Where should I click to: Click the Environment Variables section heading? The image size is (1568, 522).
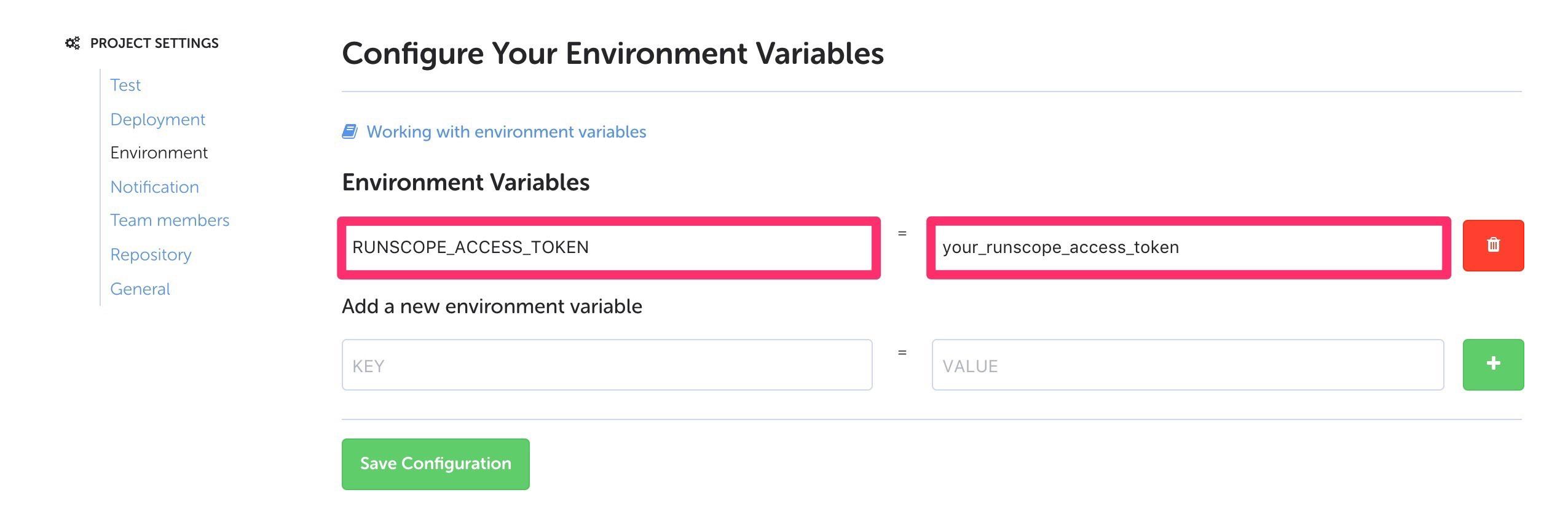[465, 182]
